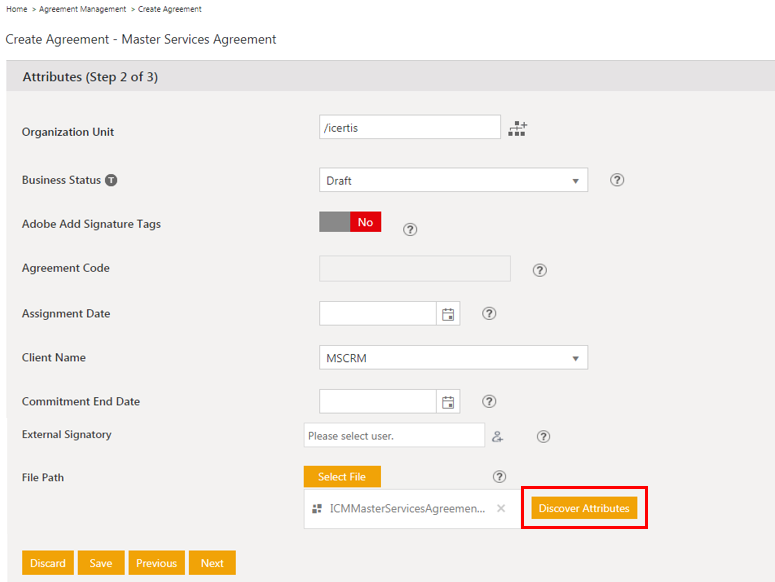Show help for File Path field
Image resolution: width=775 pixels, height=582 pixels.
pos(500,478)
